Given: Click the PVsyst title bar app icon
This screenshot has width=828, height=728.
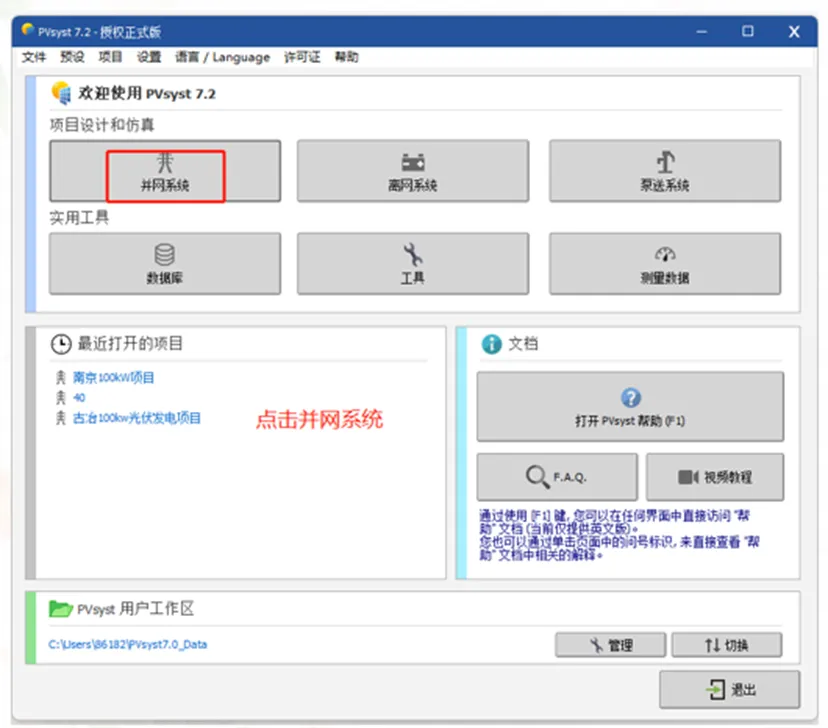Looking at the screenshot, I should click(27, 30).
